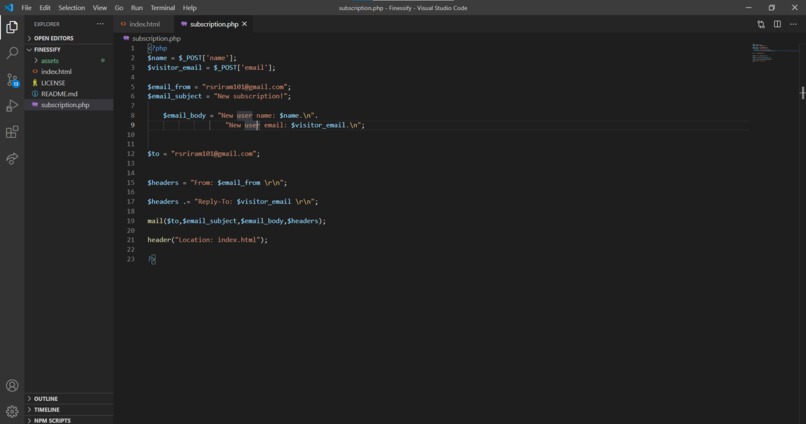This screenshot has width=806, height=424.
Task: Minimize the VS Code window
Action: pos(748,8)
